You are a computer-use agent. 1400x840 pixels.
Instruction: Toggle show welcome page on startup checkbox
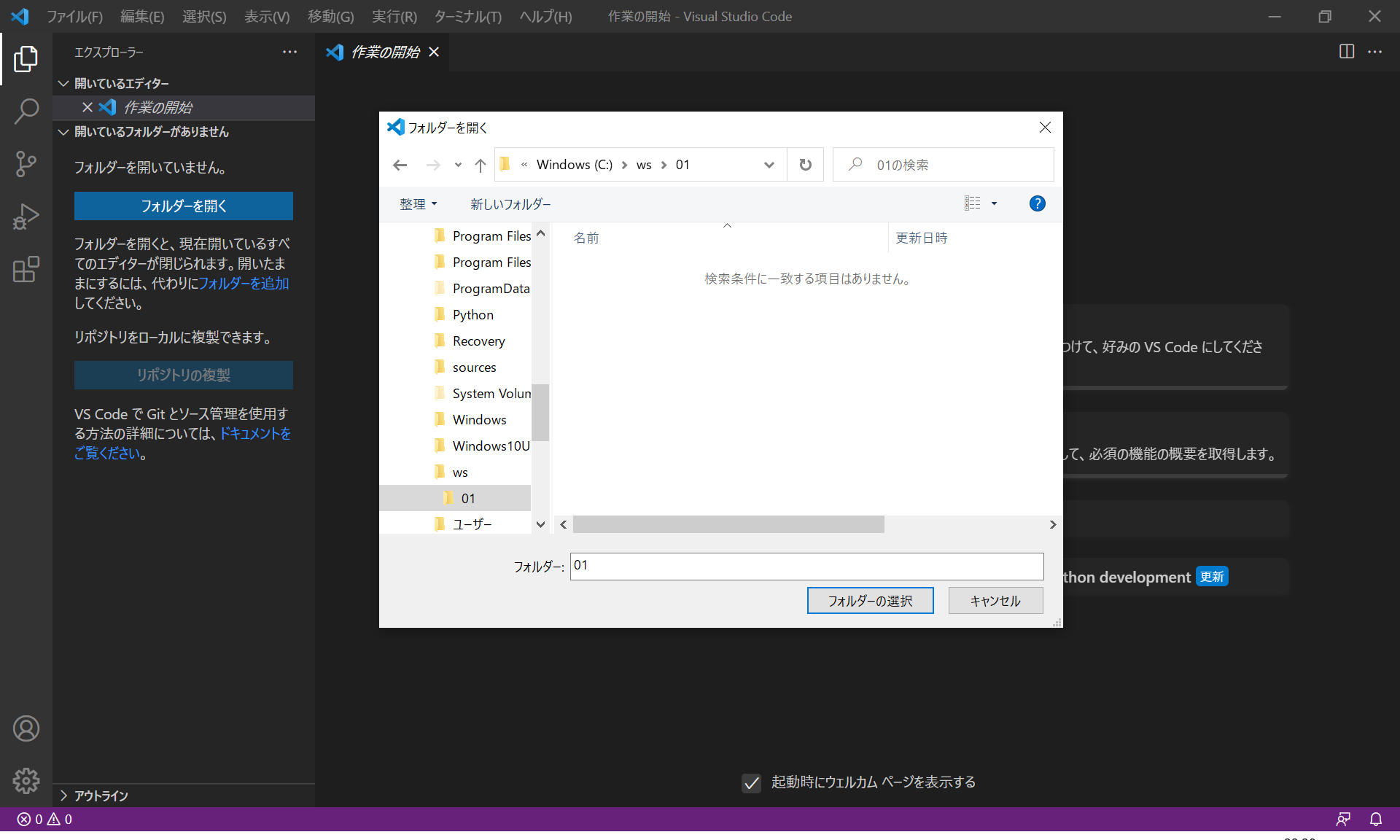[751, 783]
